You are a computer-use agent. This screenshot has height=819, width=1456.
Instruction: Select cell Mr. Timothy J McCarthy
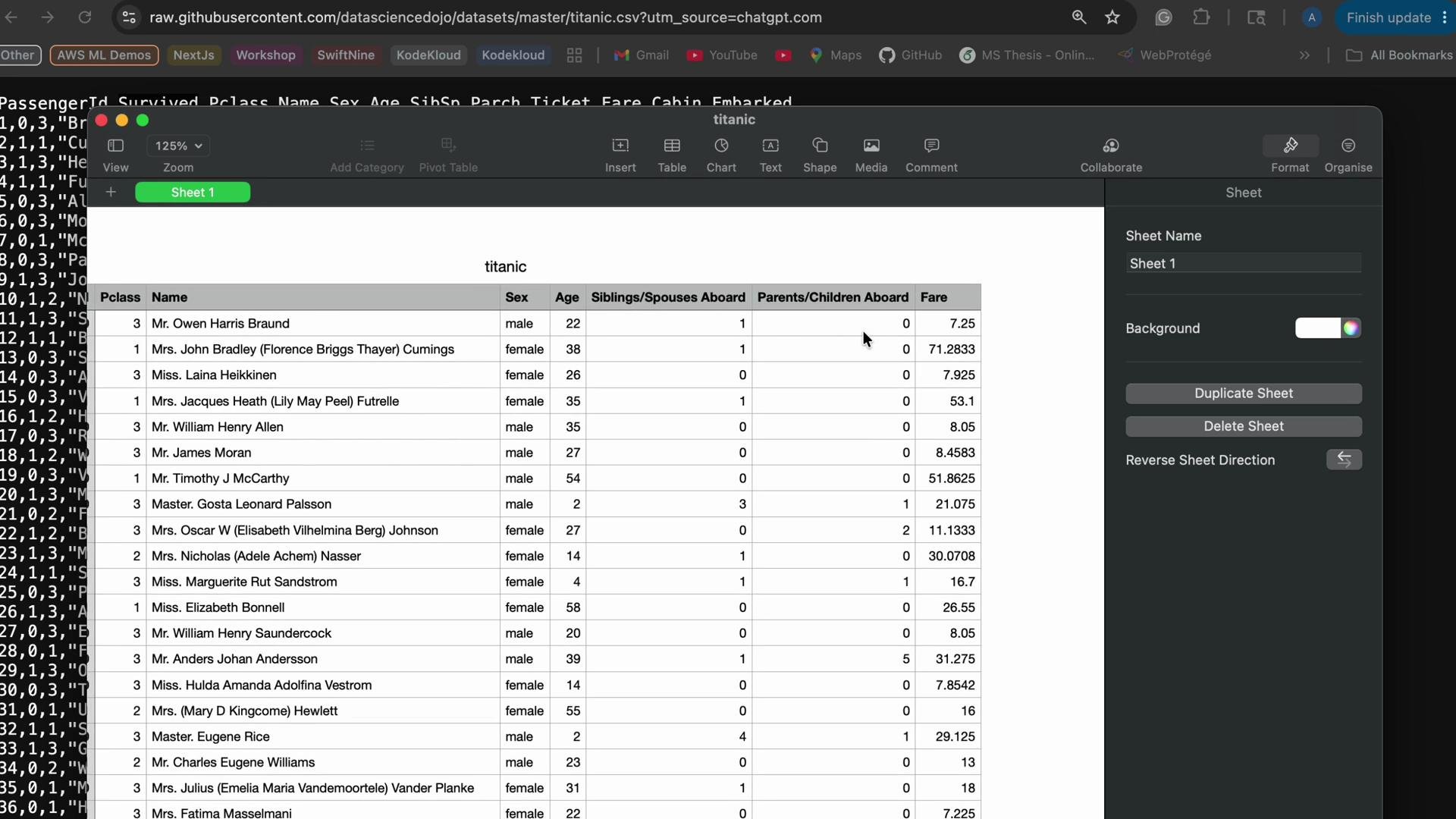(x=323, y=479)
